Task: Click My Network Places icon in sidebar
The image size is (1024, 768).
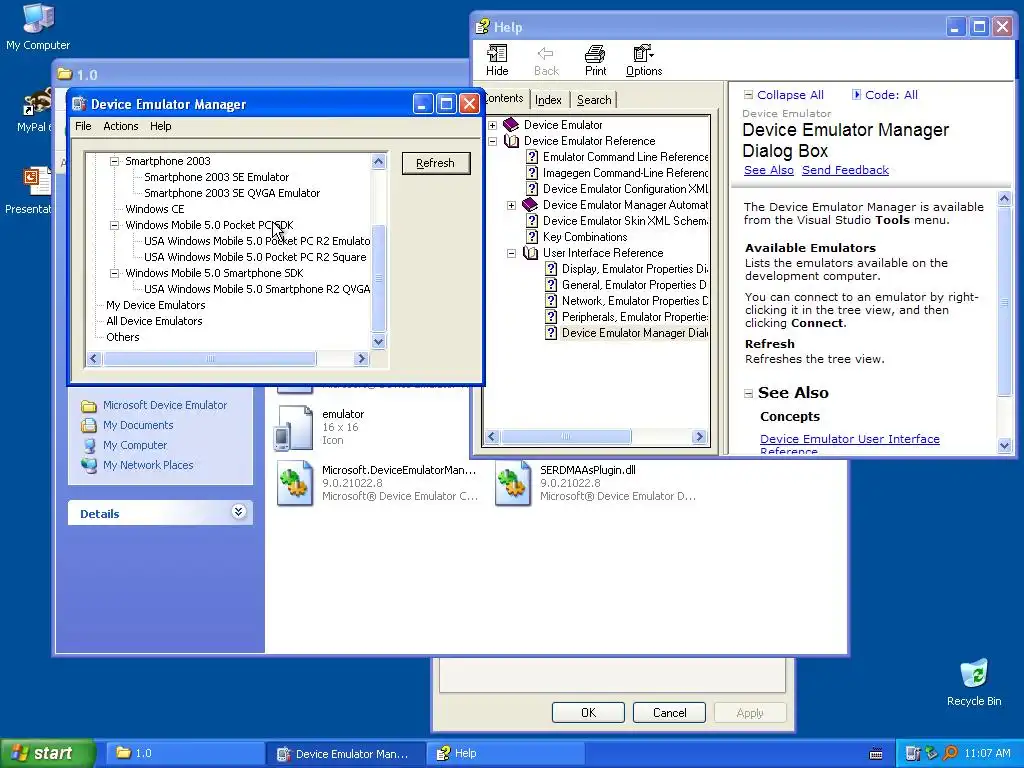Action: (89, 466)
